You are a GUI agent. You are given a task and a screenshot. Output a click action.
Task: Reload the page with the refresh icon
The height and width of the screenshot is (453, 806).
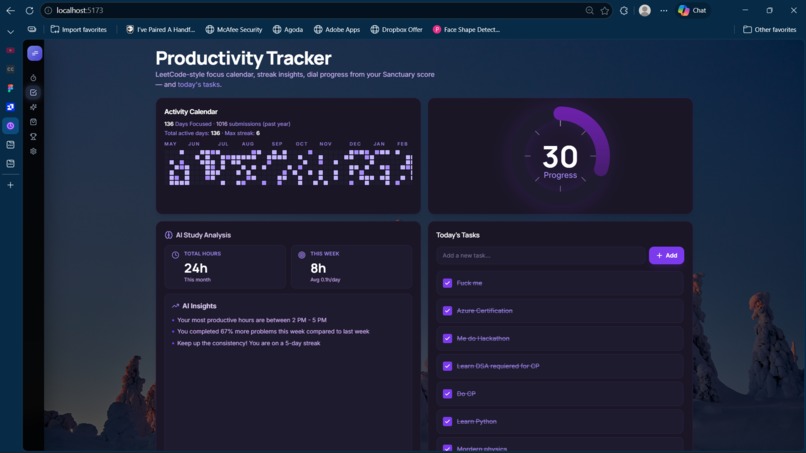[x=29, y=10]
